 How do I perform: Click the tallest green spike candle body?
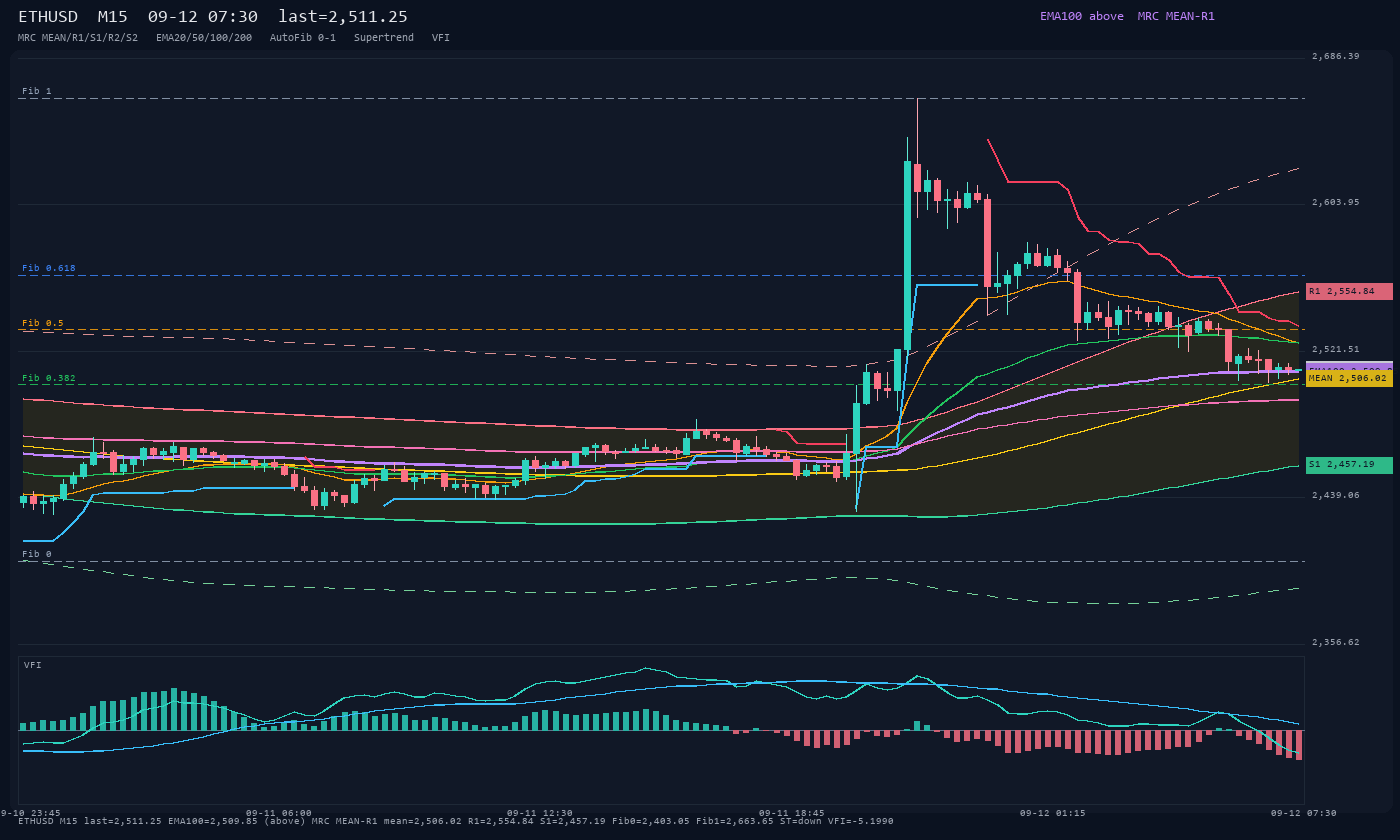(x=908, y=256)
